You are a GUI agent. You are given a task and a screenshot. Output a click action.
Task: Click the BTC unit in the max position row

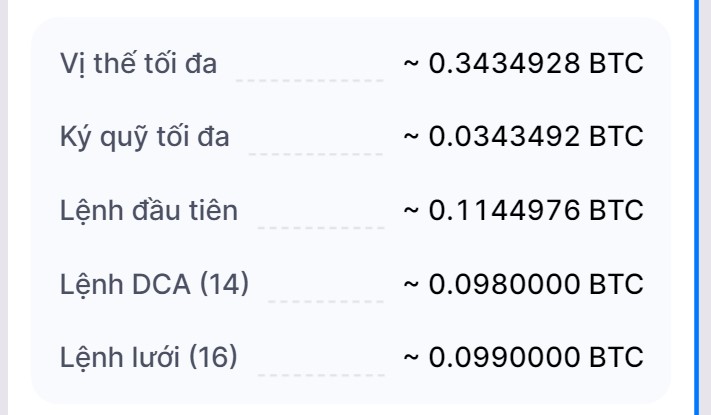point(616,64)
